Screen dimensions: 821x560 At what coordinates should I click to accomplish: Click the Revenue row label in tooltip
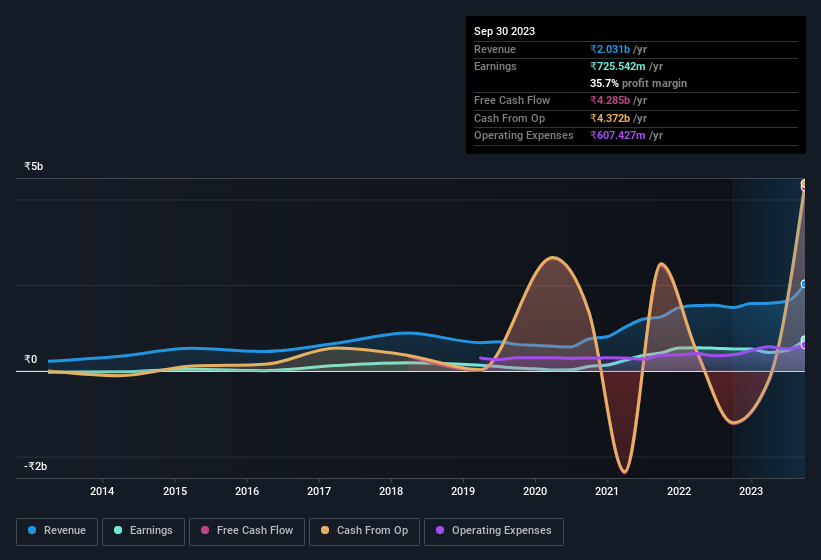tap(495, 49)
